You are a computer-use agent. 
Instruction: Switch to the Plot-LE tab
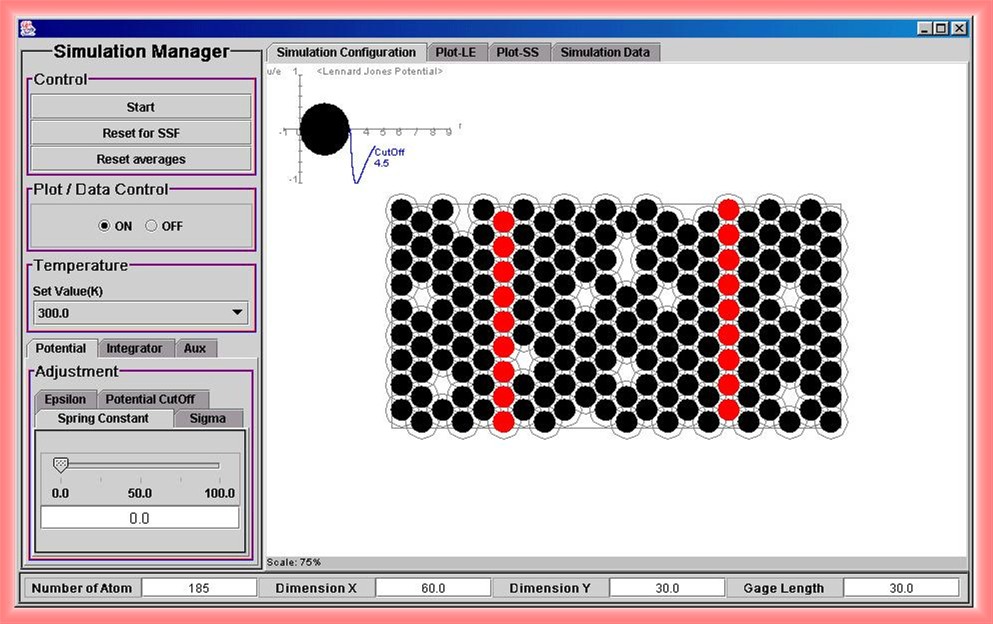point(456,52)
